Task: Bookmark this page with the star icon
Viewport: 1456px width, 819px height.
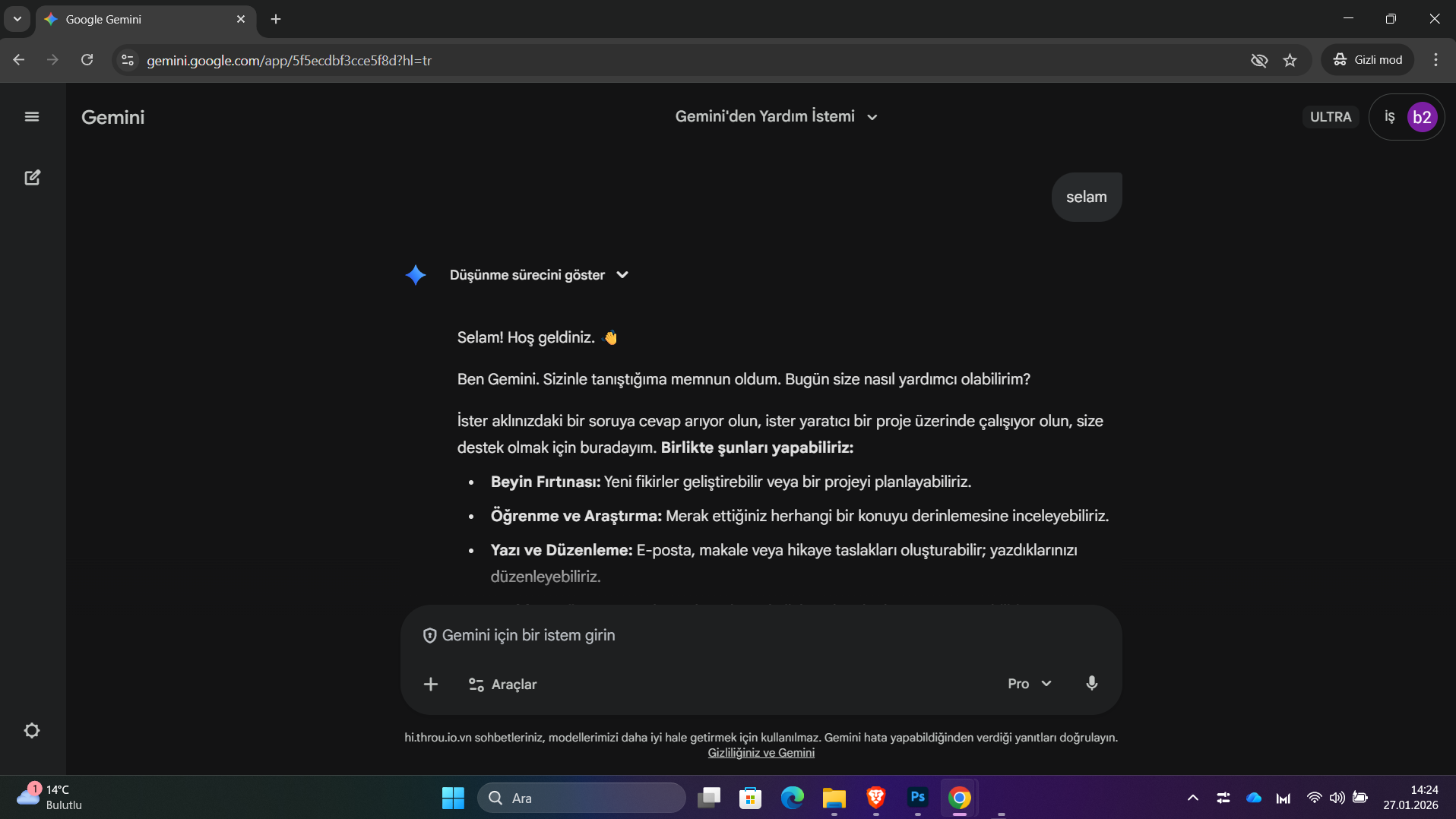Action: click(1290, 60)
